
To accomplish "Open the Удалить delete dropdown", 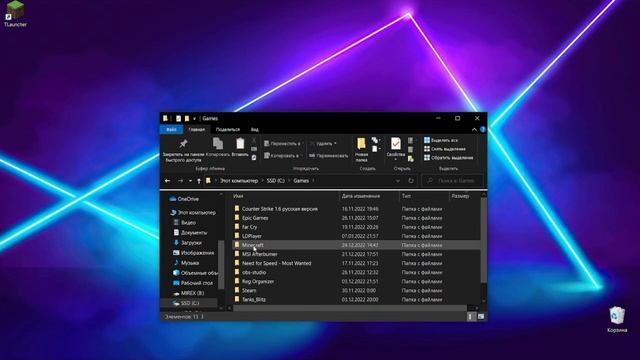I will (323, 144).
